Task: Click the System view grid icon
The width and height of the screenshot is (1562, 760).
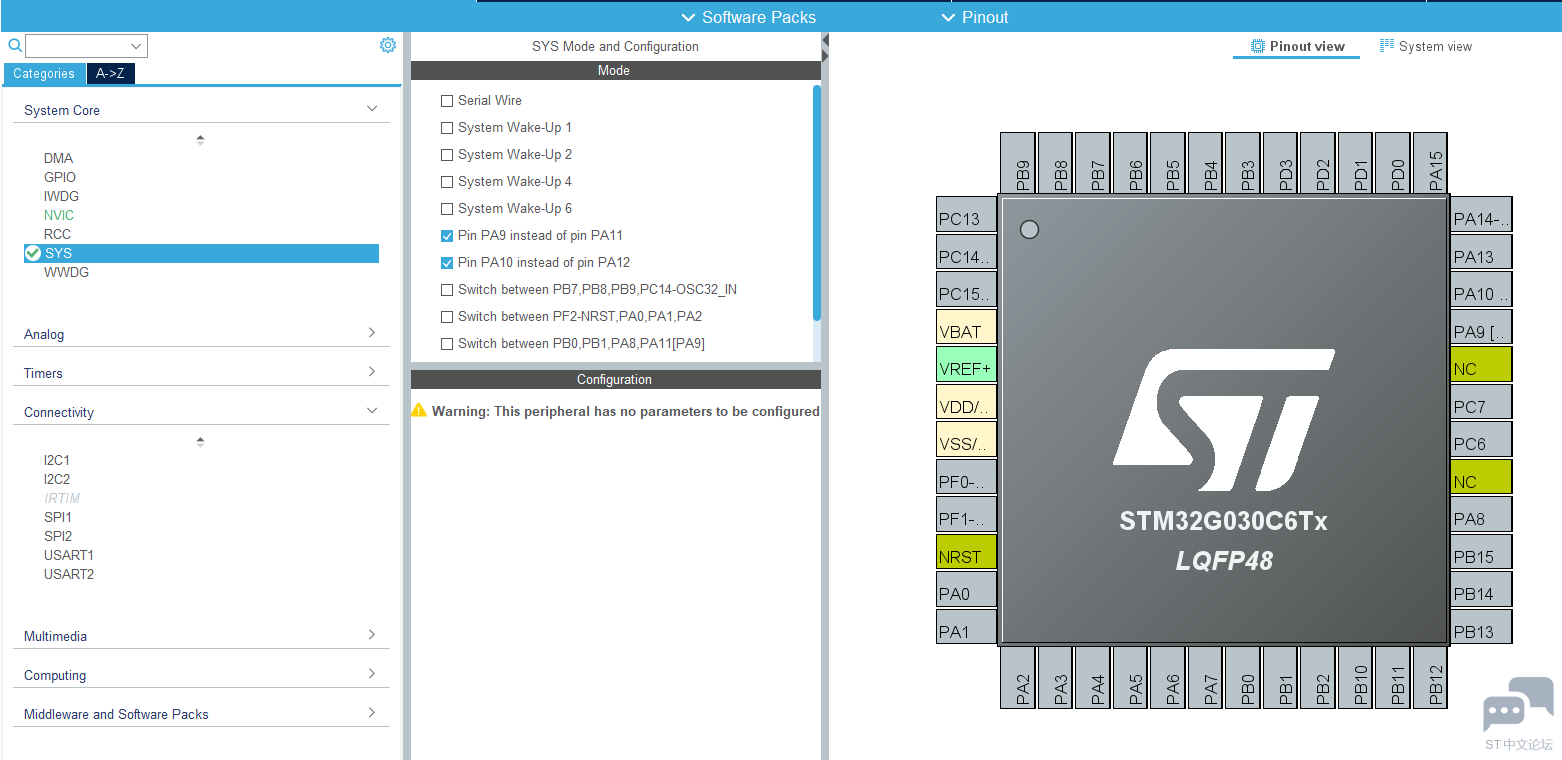Action: point(1387,46)
